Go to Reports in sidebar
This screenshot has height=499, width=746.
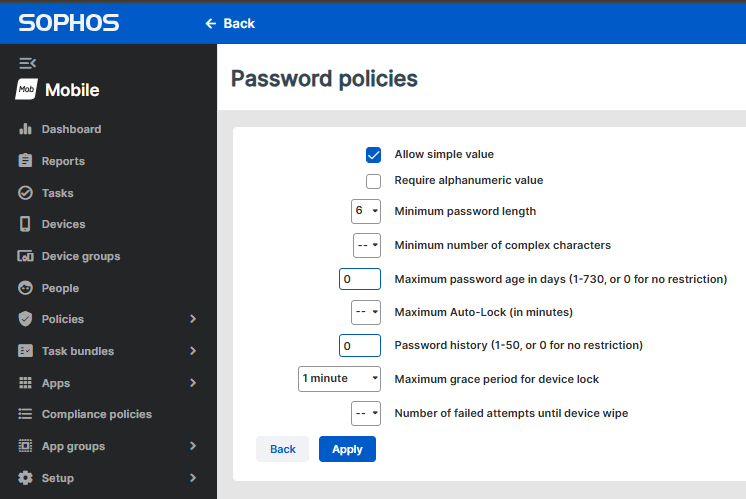click(x=63, y=161)
